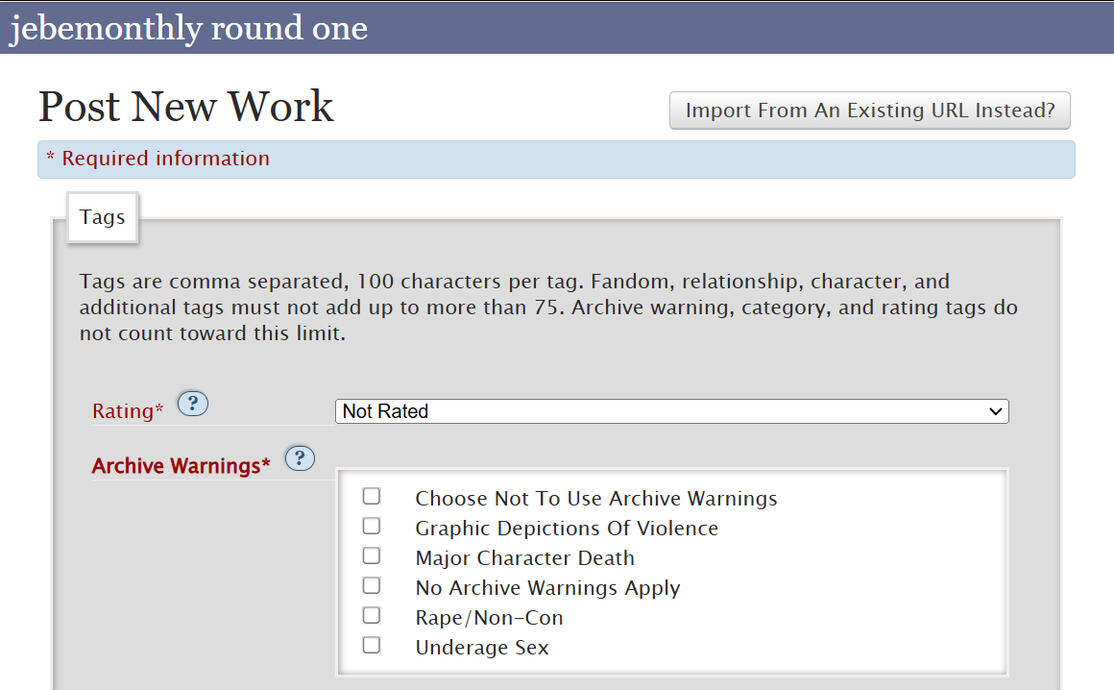Click the 'Major Character Death' label text
Image resolution: width=1114 pixels, height=690 pixels.
click(525, 558)
